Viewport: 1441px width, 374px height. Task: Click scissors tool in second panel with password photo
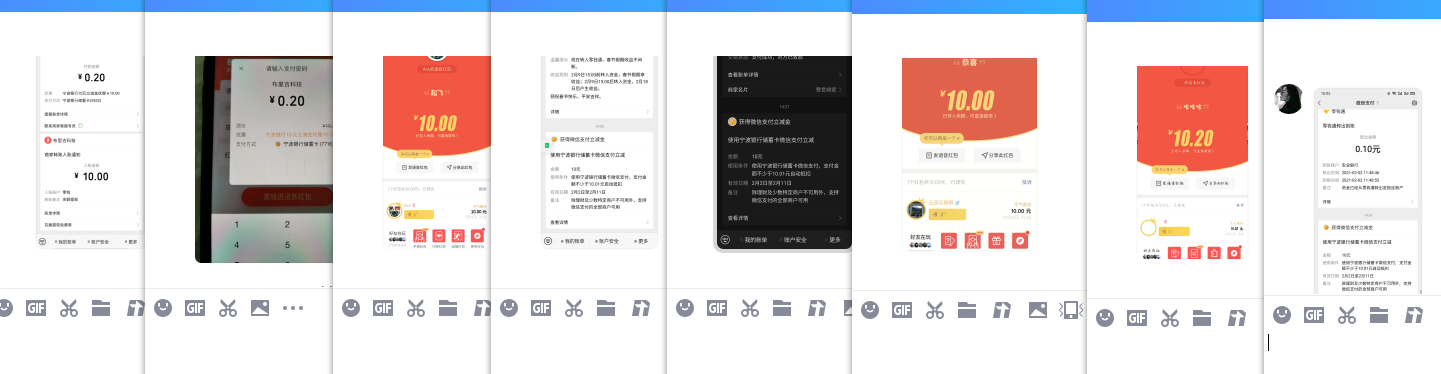coord(228,308)
